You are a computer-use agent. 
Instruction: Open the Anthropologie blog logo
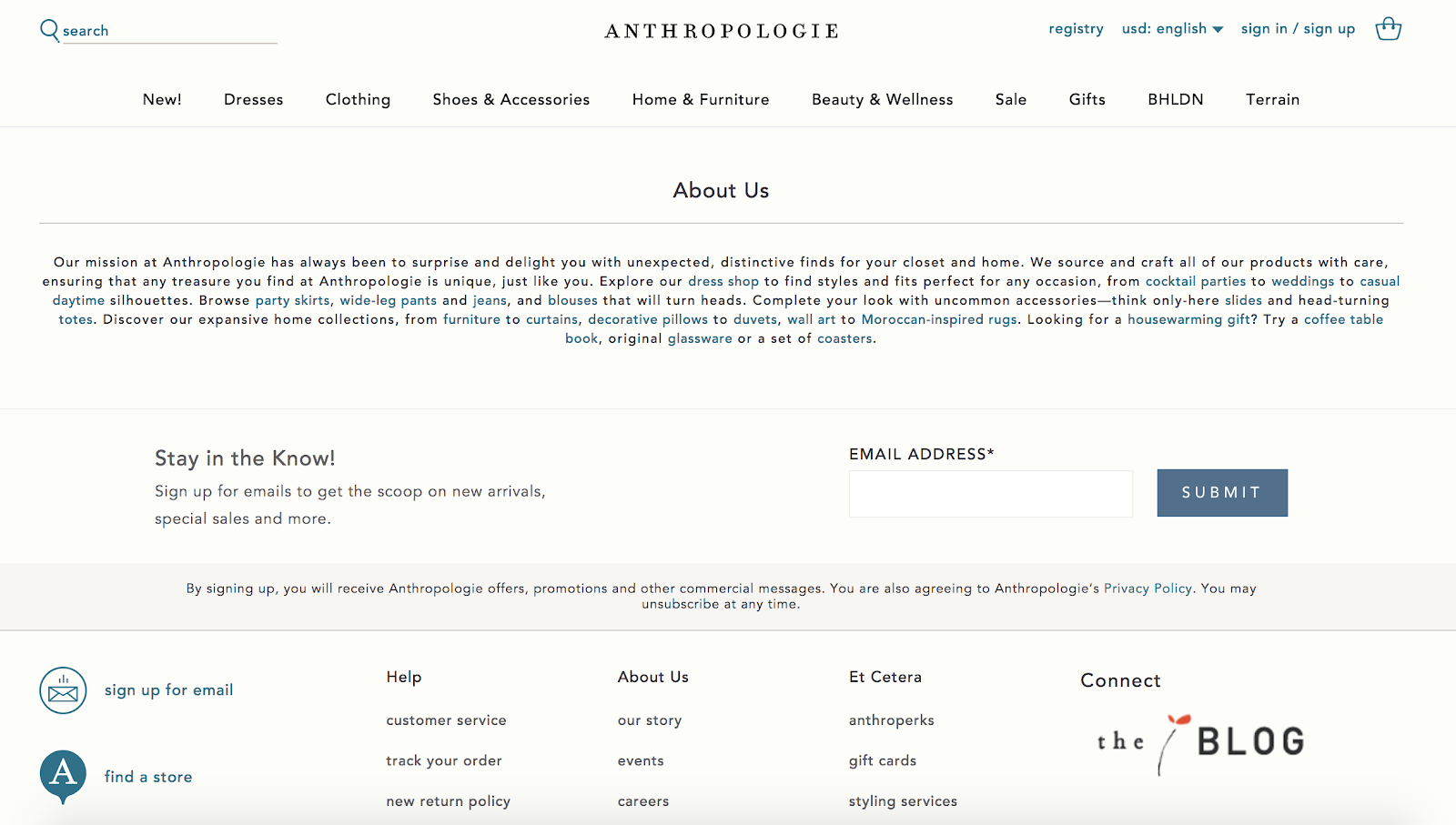1200,744
